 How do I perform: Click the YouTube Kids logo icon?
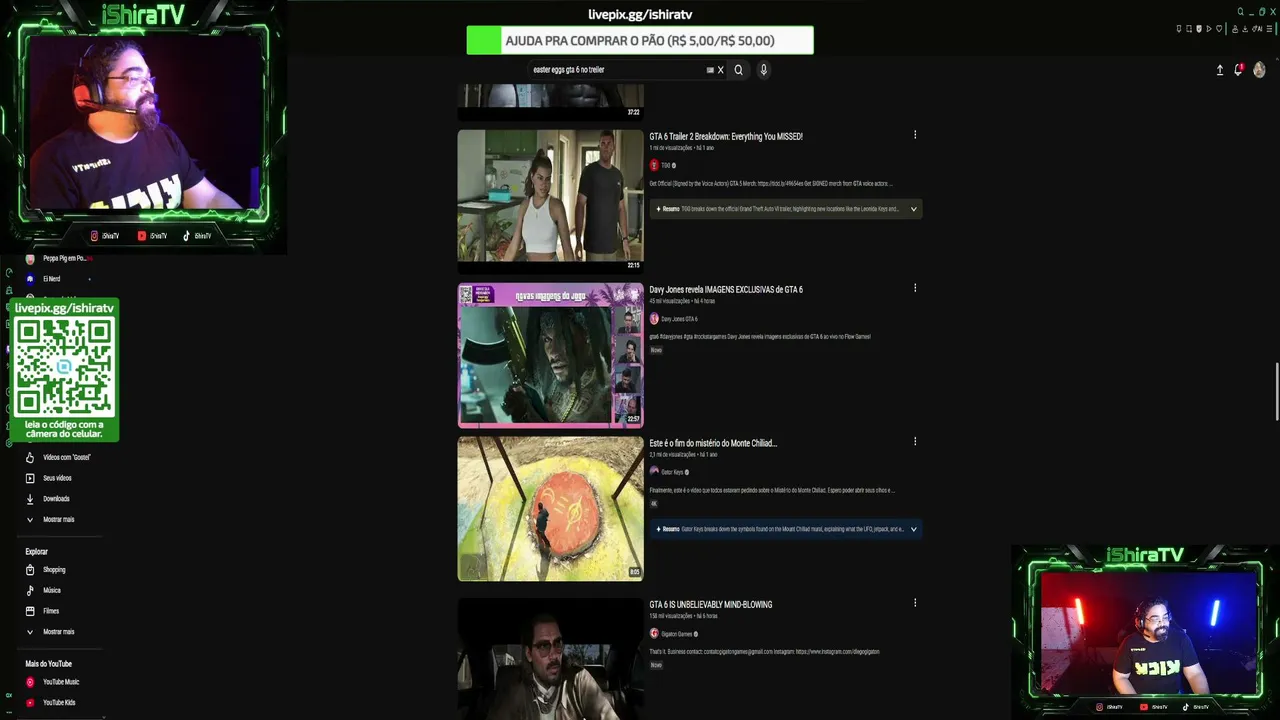pyautogui.click(x=30, y=703)
